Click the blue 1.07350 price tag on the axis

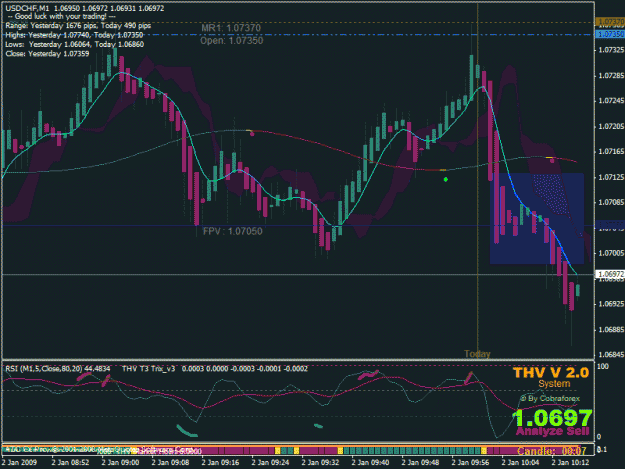(x=610, y=34)
